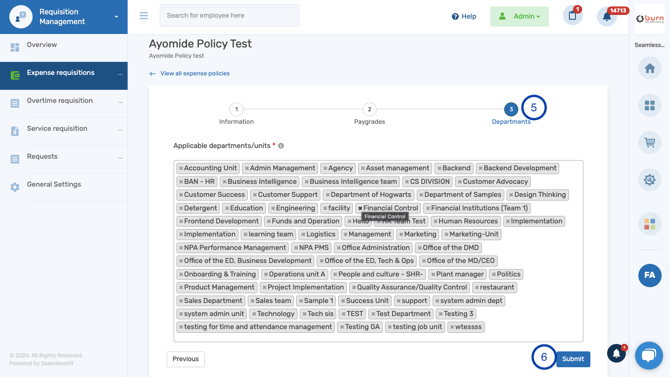
Task: Expand Requests submenu dots
Action: click(120, 159)
